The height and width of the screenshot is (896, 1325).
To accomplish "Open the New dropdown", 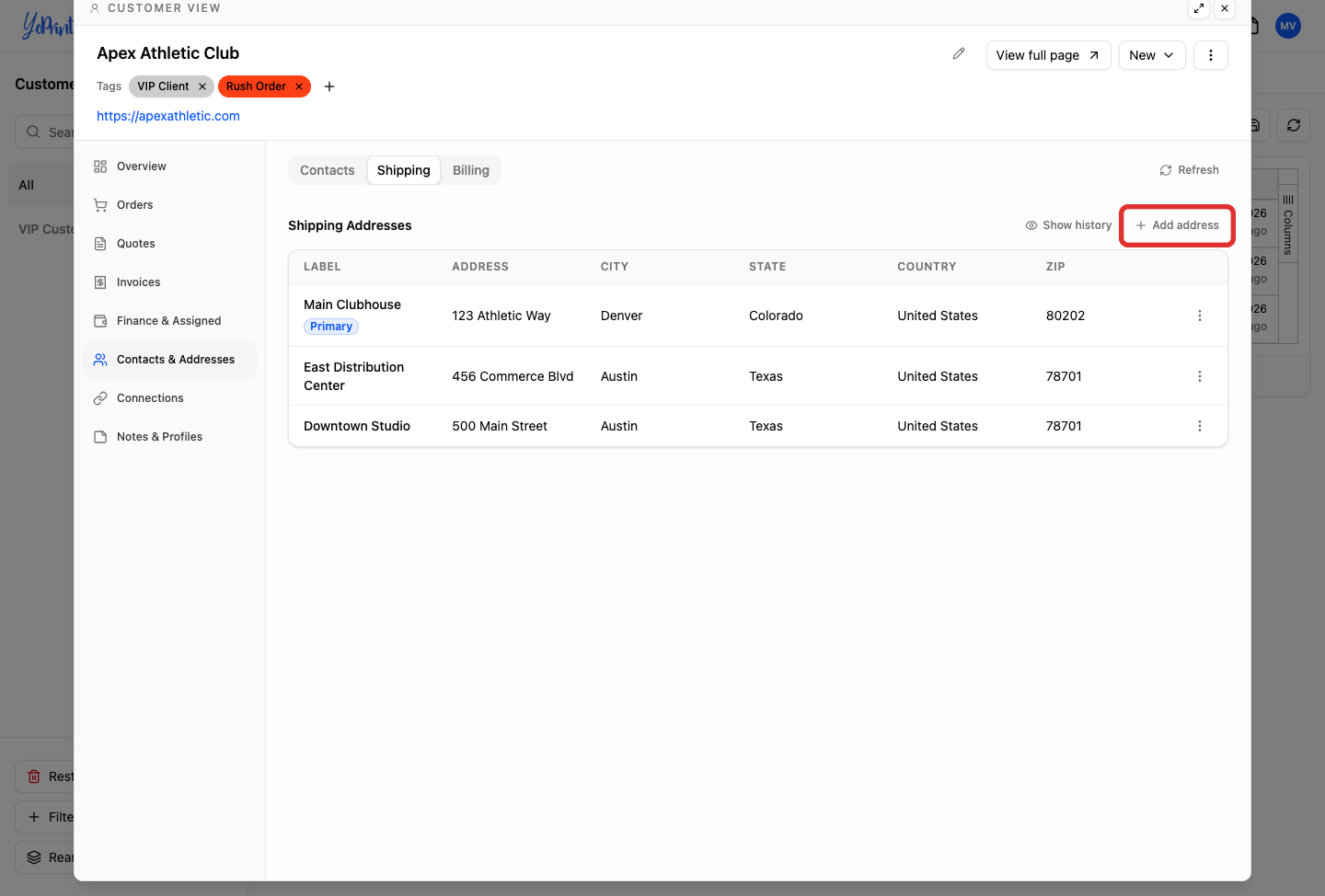I will tap(1152, 55).
